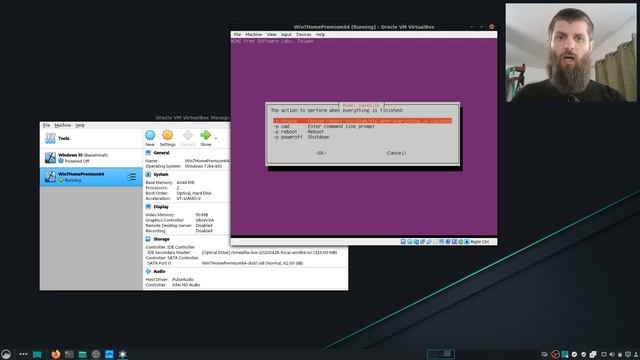Image resolution: width=640 pixels, height=360 pixels.
Task: Click optical disk icon in VM status bar
Action: tap(410, 242)
